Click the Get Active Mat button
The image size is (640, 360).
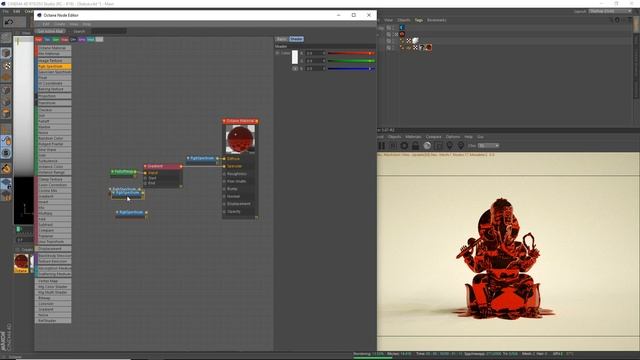click(x=50, y=31)
